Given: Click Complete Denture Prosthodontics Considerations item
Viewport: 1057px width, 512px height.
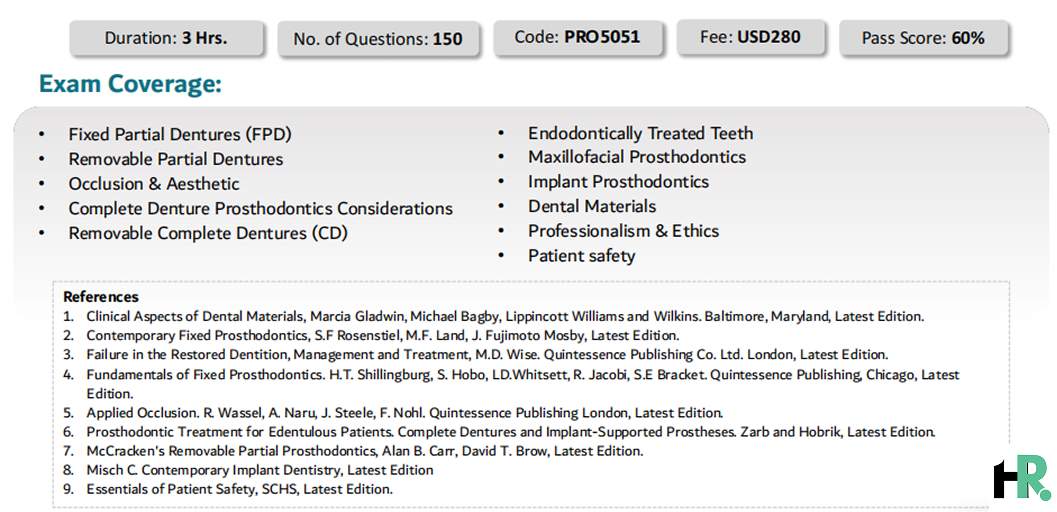Looking at the screenshot, I should coord(260,208).
